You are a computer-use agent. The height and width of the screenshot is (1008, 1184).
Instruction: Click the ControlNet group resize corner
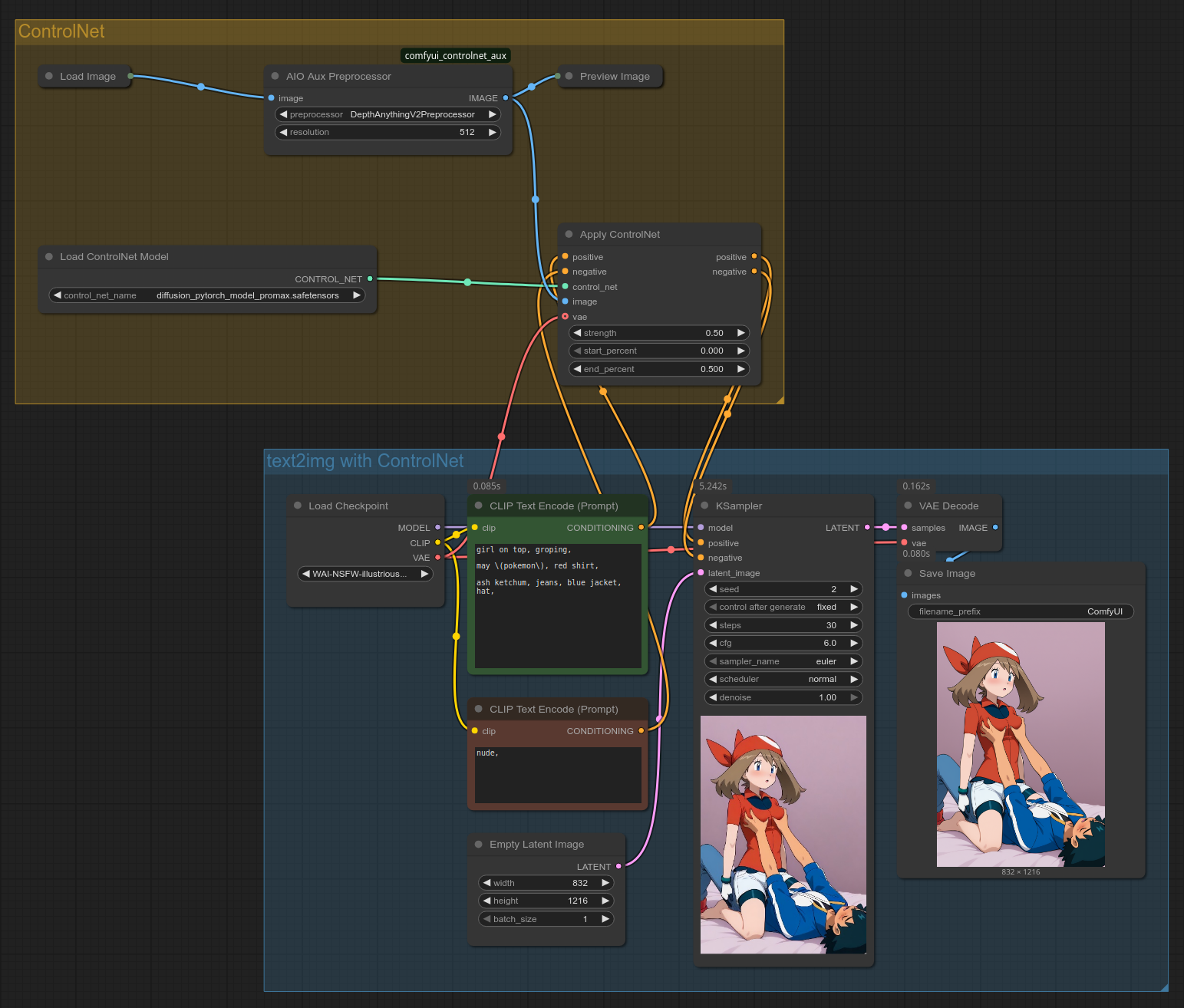[780, 400]
